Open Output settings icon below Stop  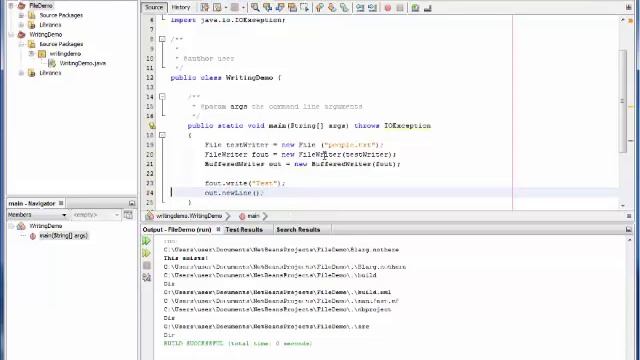tap(147, 278)
